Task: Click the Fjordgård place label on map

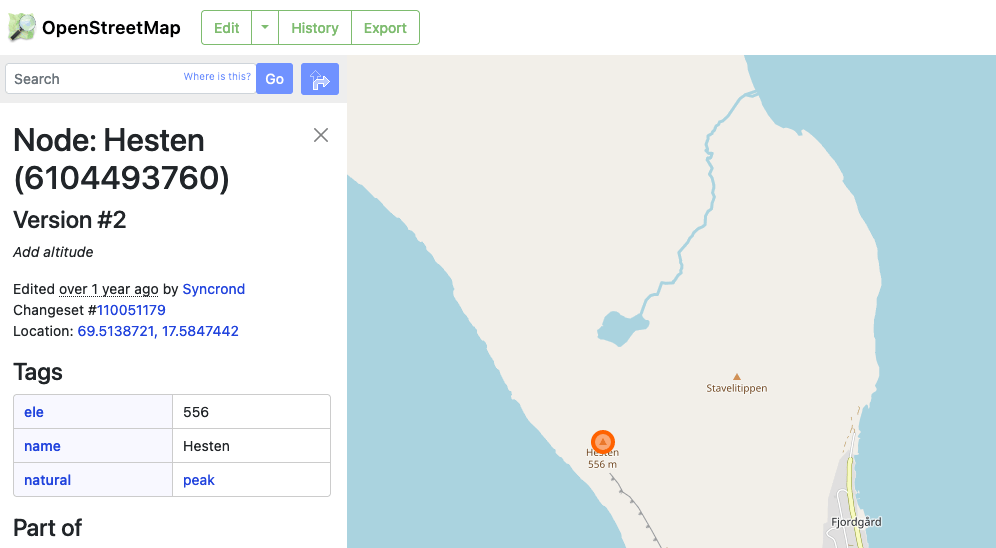Action: pyautogui.click(x=856, y=522)
